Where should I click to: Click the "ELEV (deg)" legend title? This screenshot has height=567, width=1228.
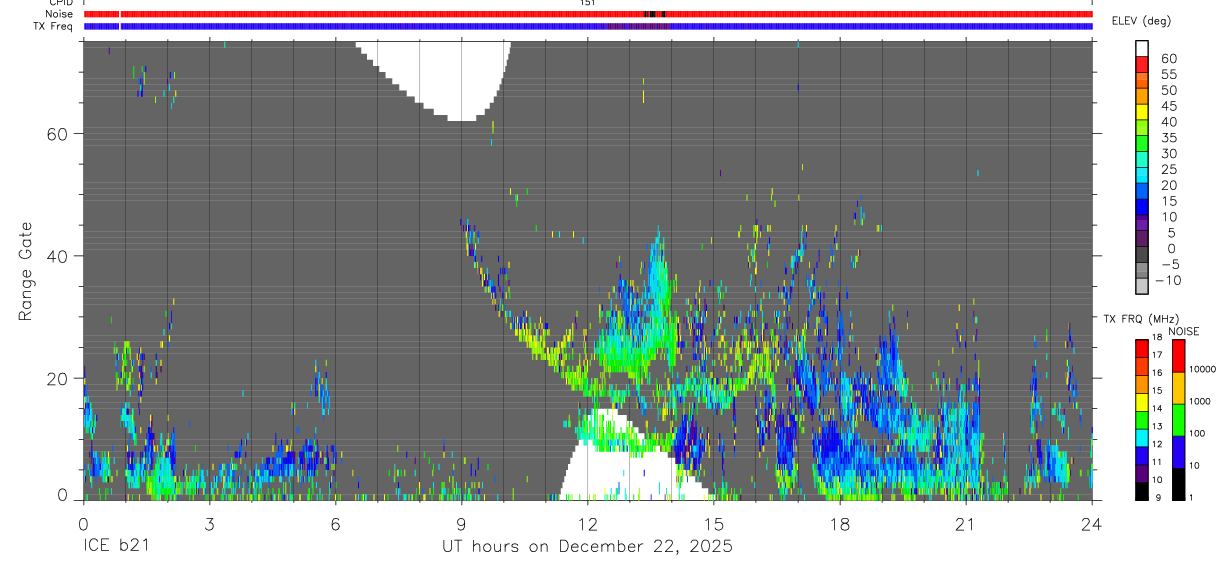coord(1141,21)
